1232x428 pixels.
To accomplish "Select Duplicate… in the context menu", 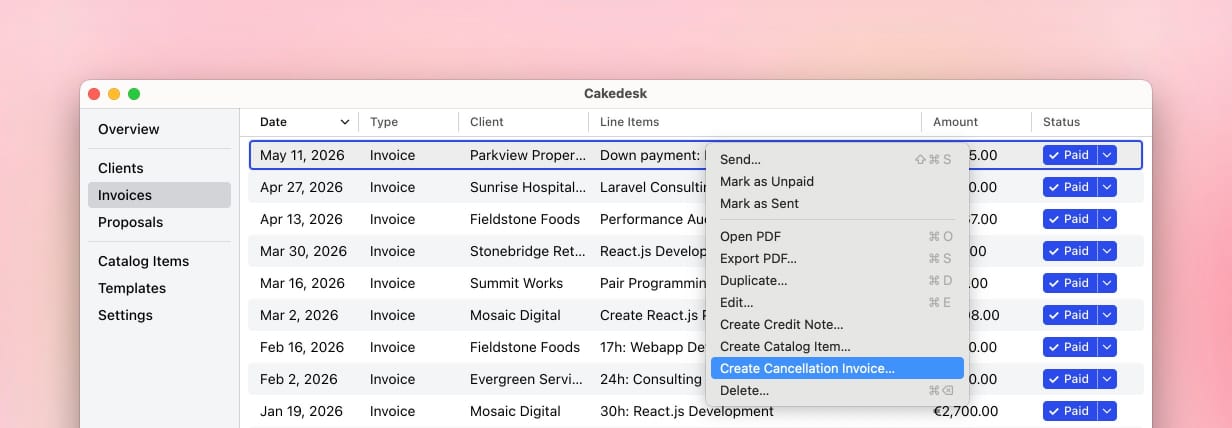I will [x=837, y=280].
